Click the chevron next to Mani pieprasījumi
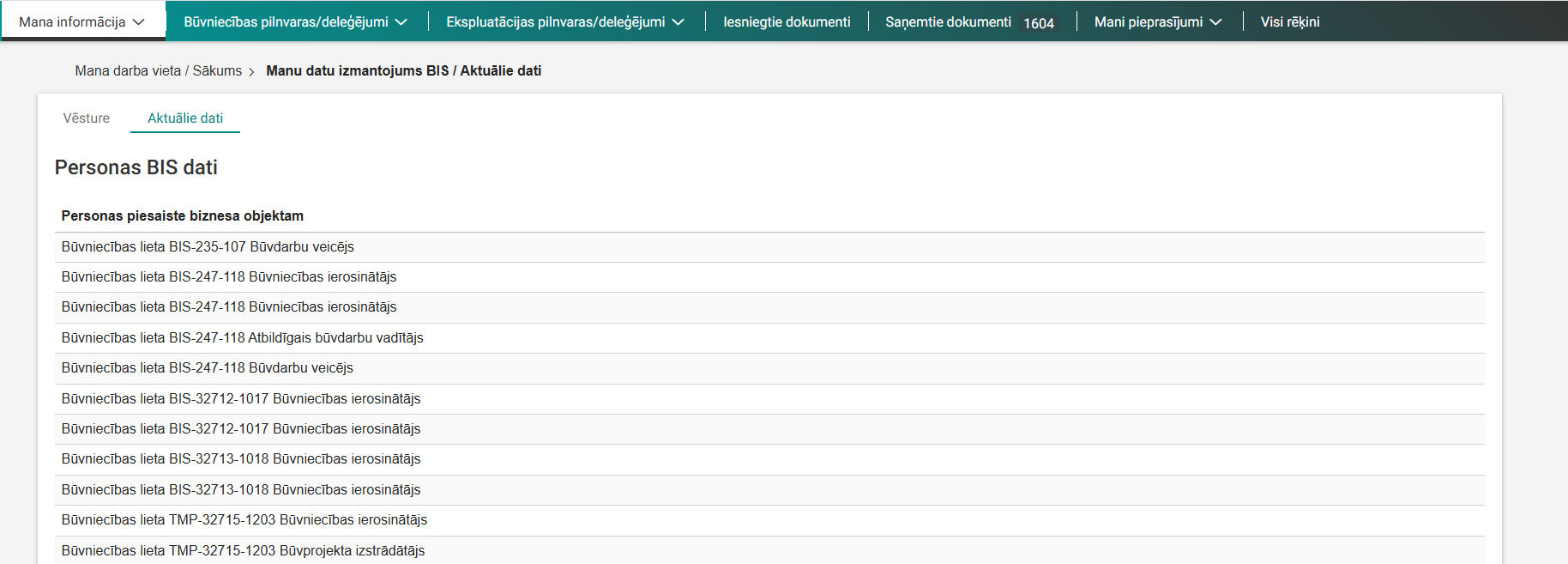This screenshot has width=1568, height=564. click(x=1215, y=22)
